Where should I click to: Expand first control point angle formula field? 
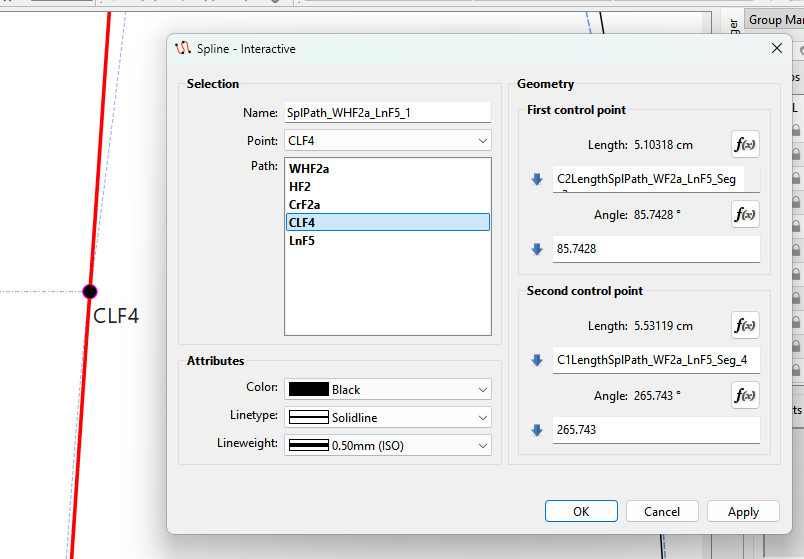pos(537,249)
